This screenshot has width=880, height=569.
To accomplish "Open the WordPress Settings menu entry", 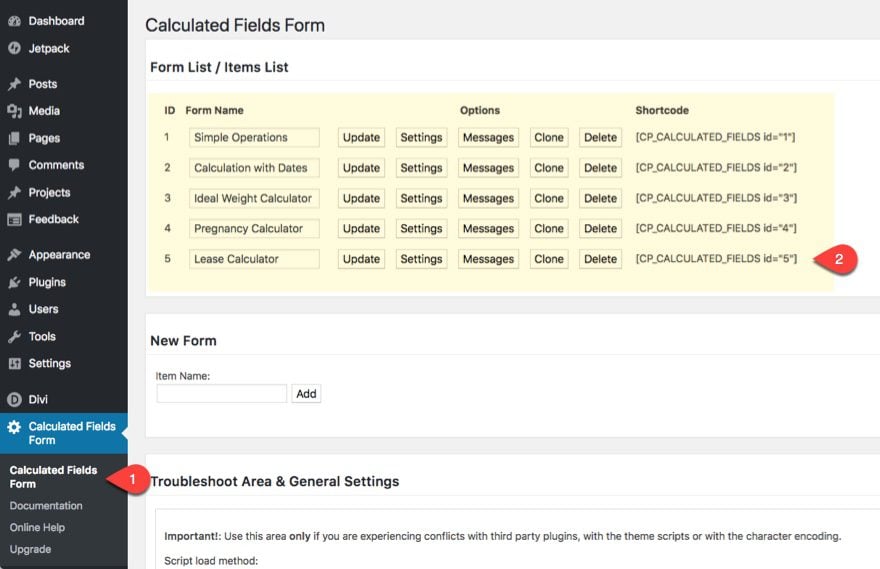I will pyautogui.click(x=49, y=364).
